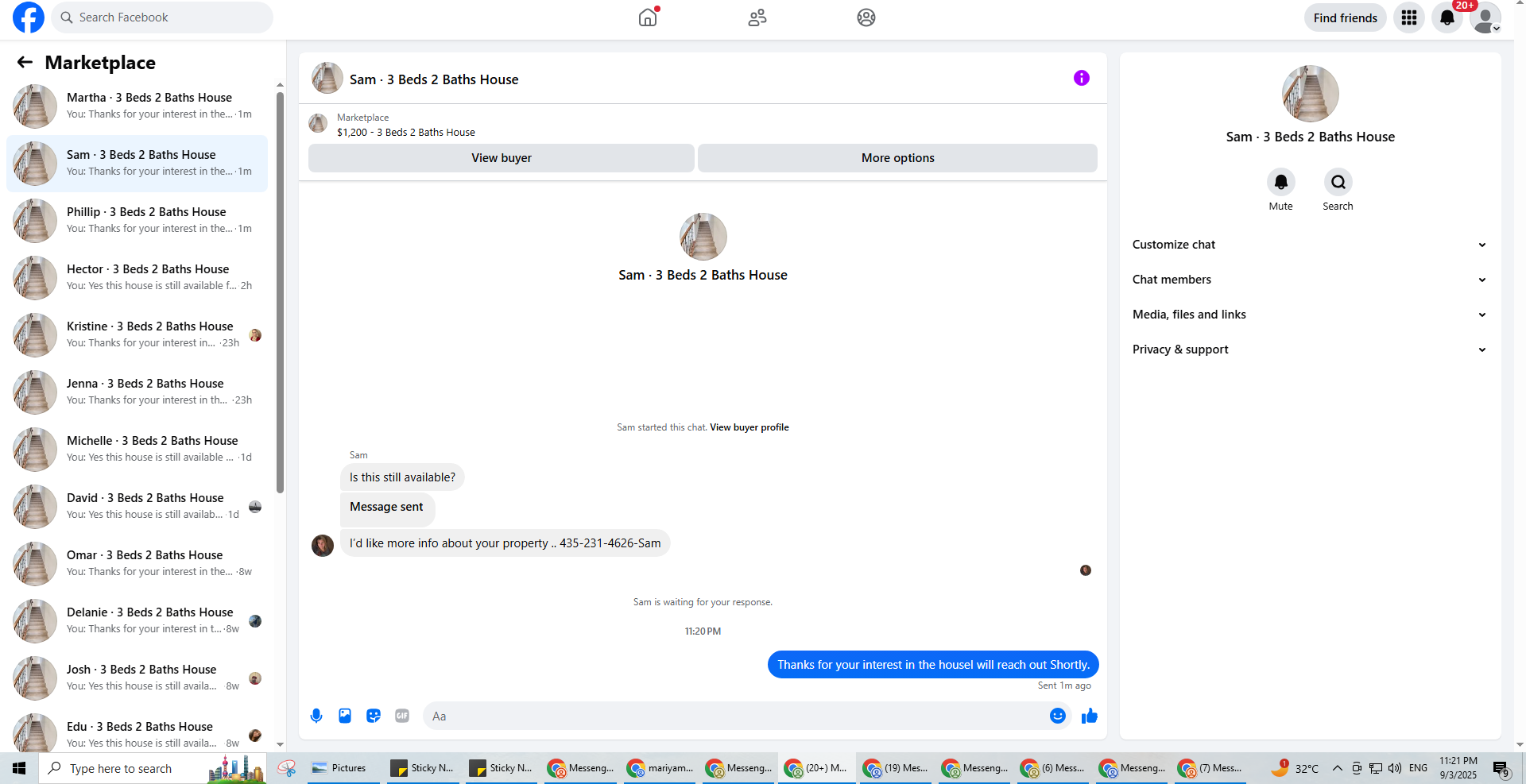This screenshot has height=784, width=1526.
Task: Open the Kristine conversation
Action: 137,335
